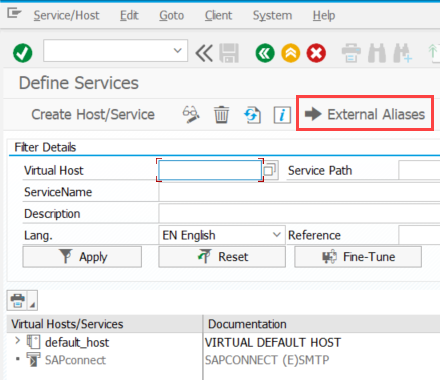Open print options small dropdown triangle
This screenshot has width=440, height=380.
click(32, 304)
